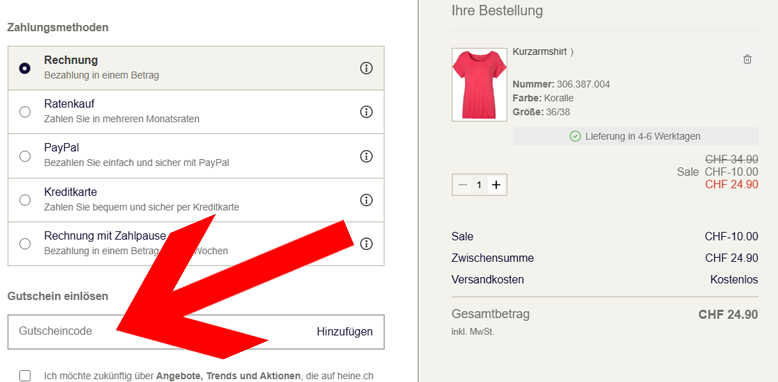Click the Zahlungsmethoden heading

pos(58,27)
